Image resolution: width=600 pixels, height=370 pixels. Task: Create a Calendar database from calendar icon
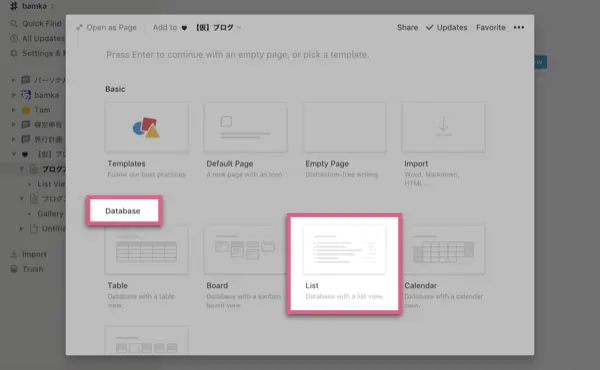coord(443,249)
